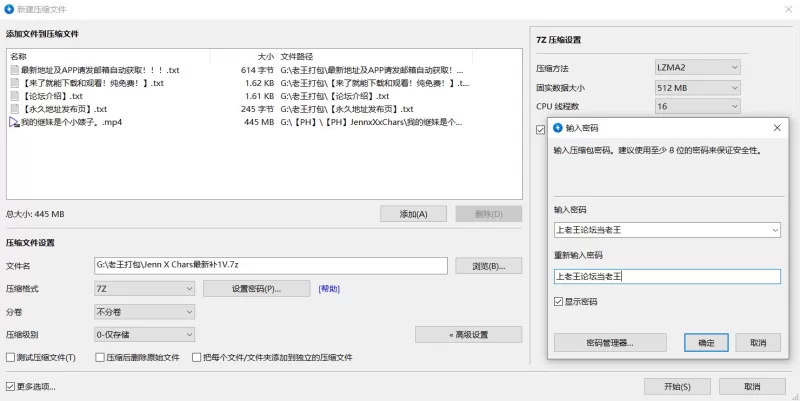Click 1.61 KB size cell
800x401 pixels.
pyautogui.click(x=260, y=96)
